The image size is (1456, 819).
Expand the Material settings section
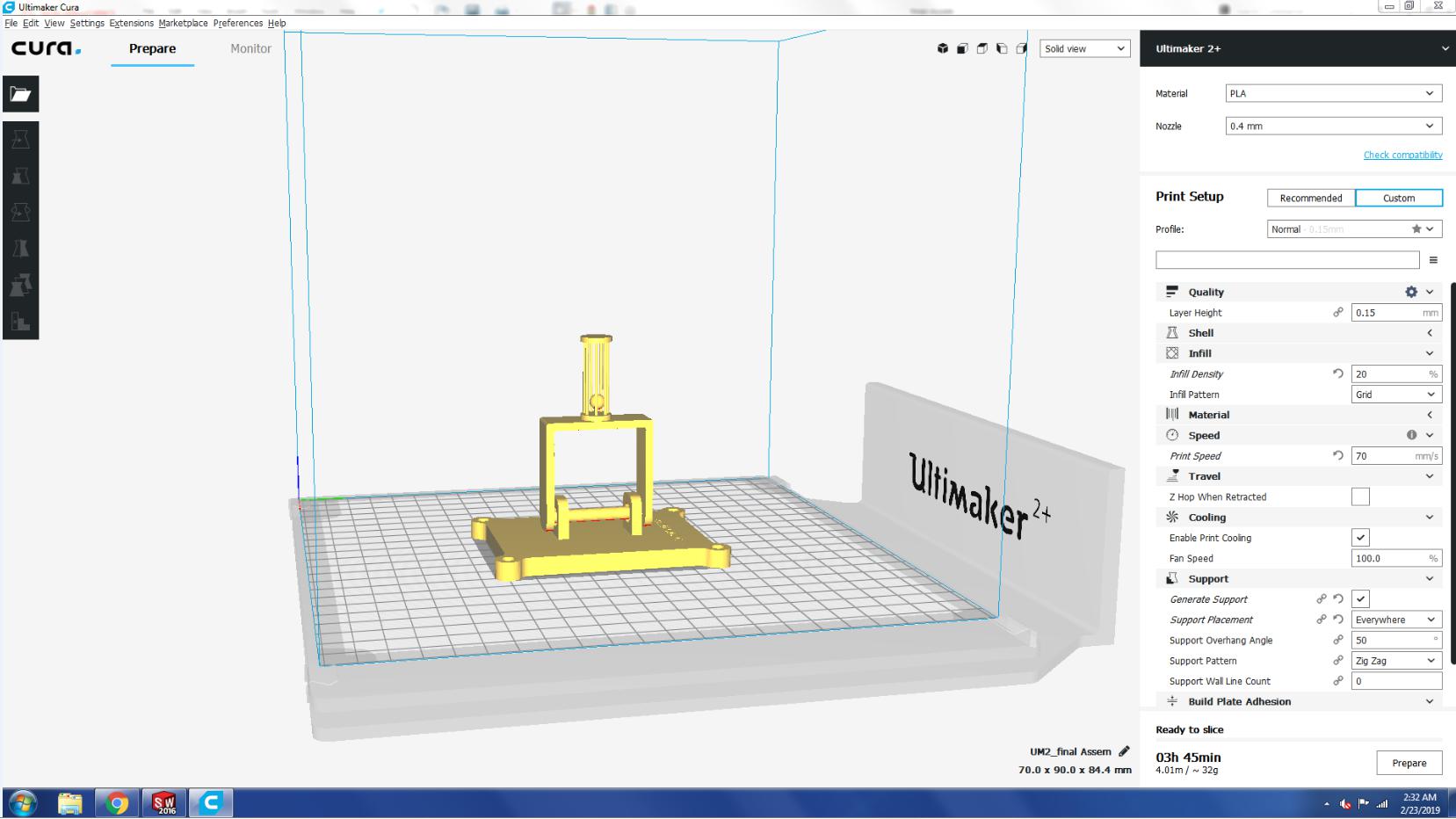tap(1299, 415)
